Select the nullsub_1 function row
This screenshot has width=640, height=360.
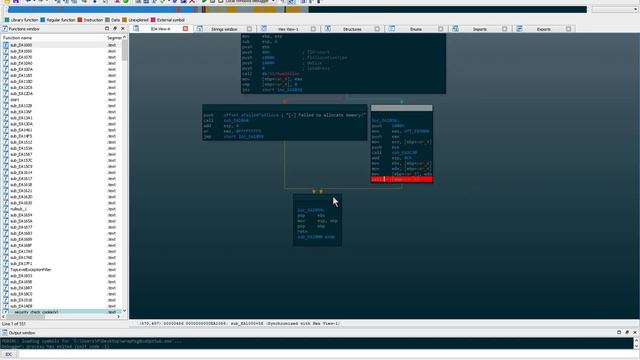pos(61,209)
